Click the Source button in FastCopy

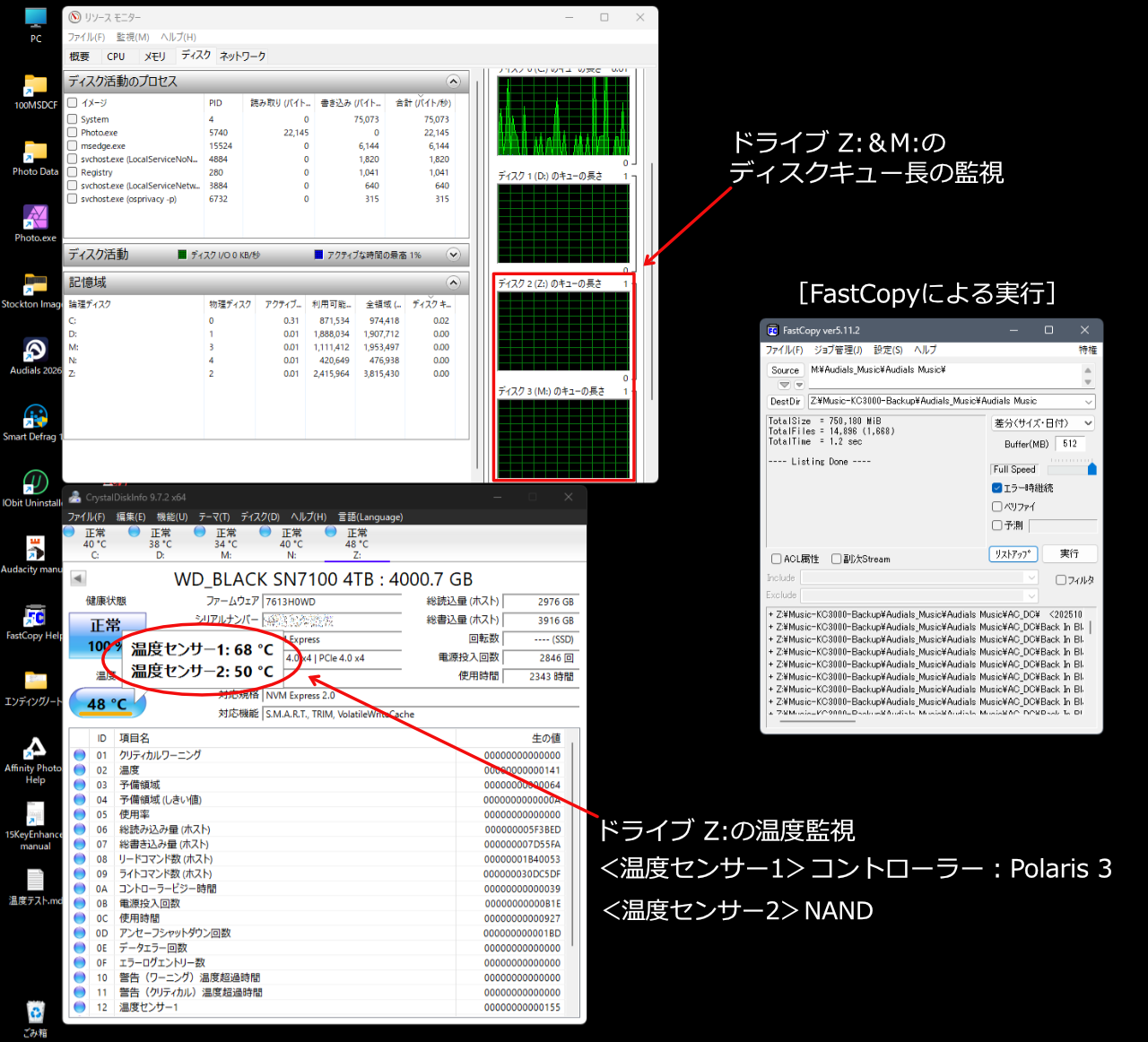pos(785,370)
